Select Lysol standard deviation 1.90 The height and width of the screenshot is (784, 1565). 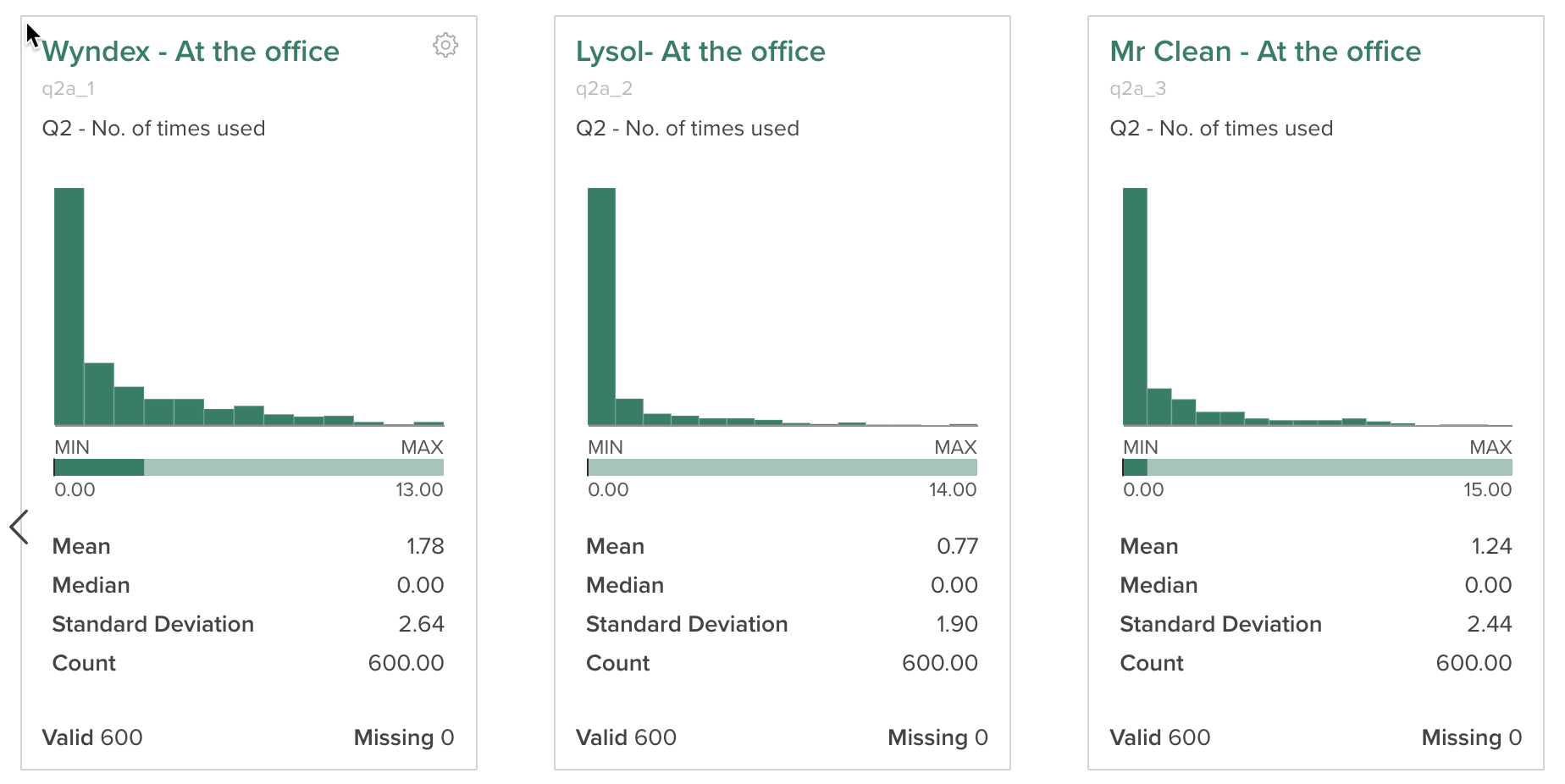[x=957, y=624]
